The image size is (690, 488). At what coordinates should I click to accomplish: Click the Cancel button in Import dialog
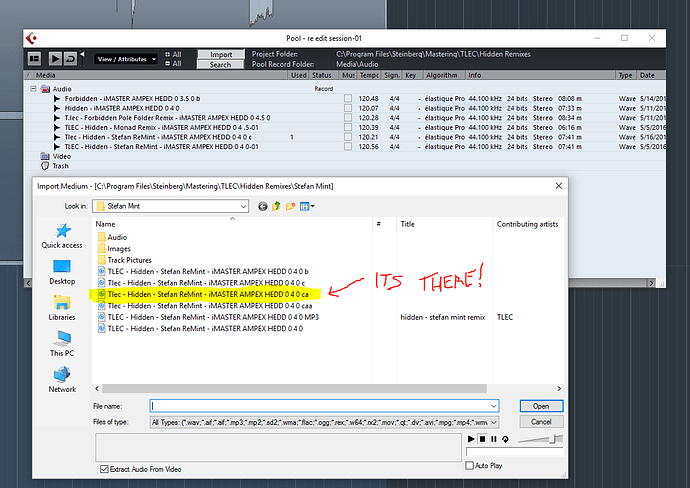coord(541,422)
